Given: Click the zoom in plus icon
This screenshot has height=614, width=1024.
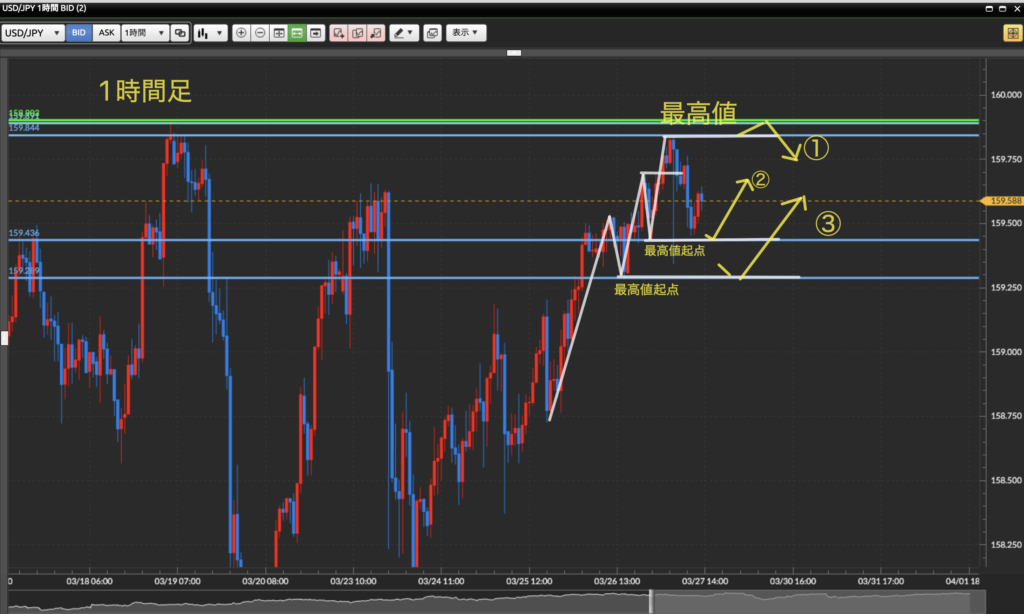Looking at the screenshot, I should 241,33.
